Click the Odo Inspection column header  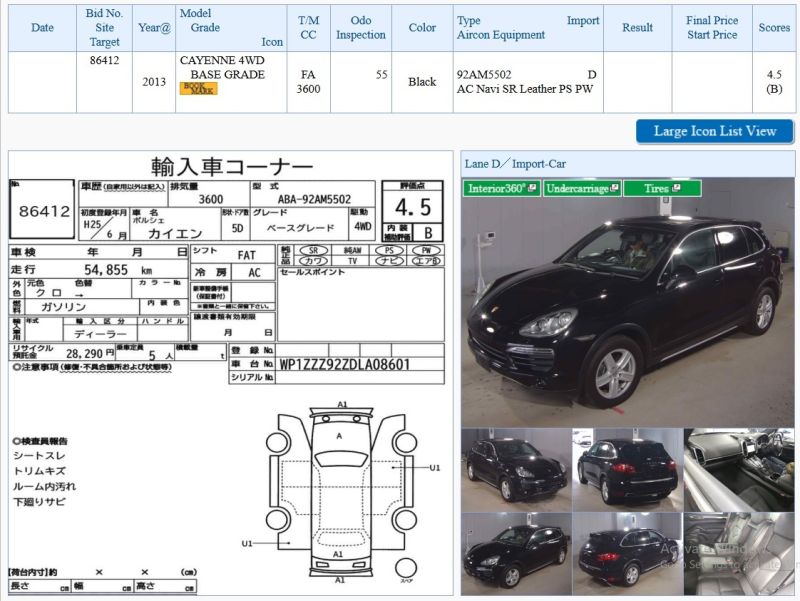(361, 28)
